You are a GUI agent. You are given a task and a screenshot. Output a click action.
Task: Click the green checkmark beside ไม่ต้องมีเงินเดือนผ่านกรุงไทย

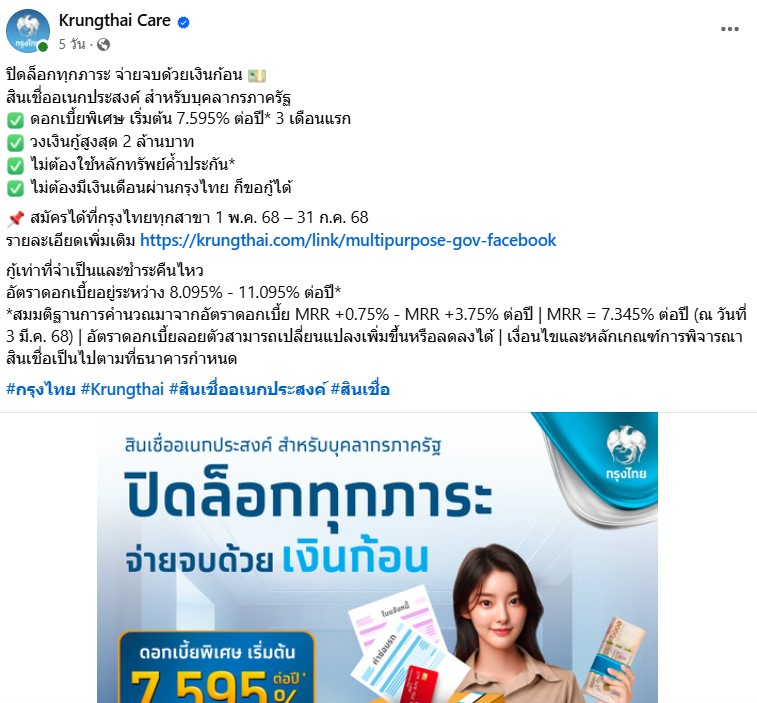[x=15, y=188]
